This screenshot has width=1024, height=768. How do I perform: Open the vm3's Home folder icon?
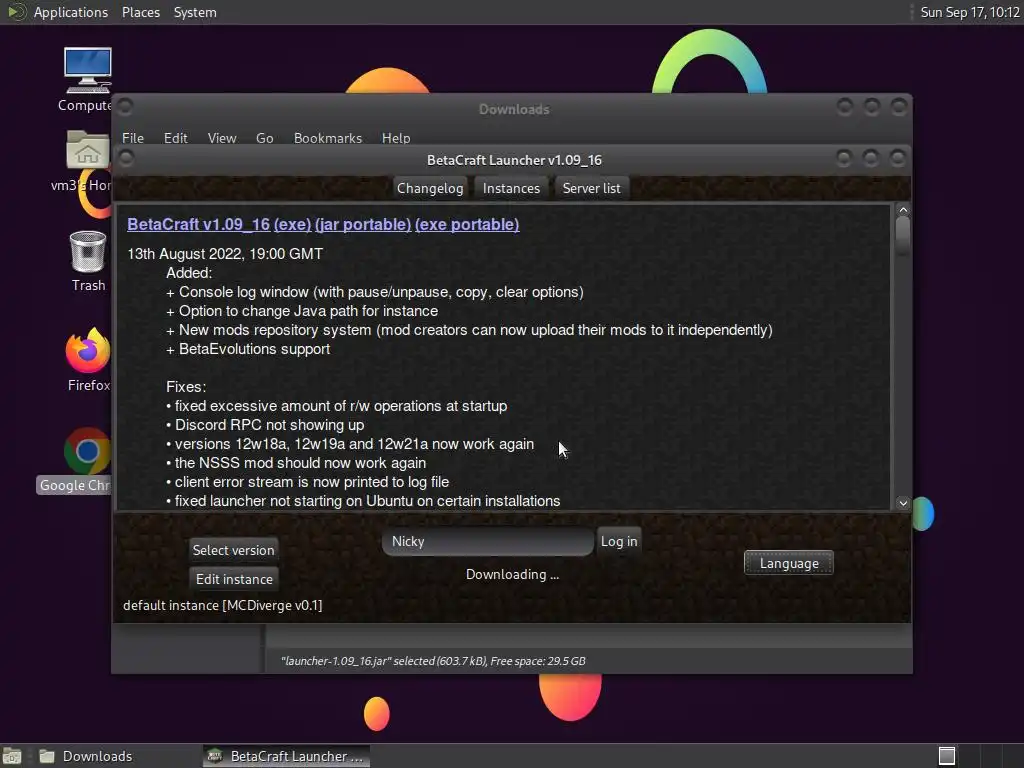pos(88,151)
